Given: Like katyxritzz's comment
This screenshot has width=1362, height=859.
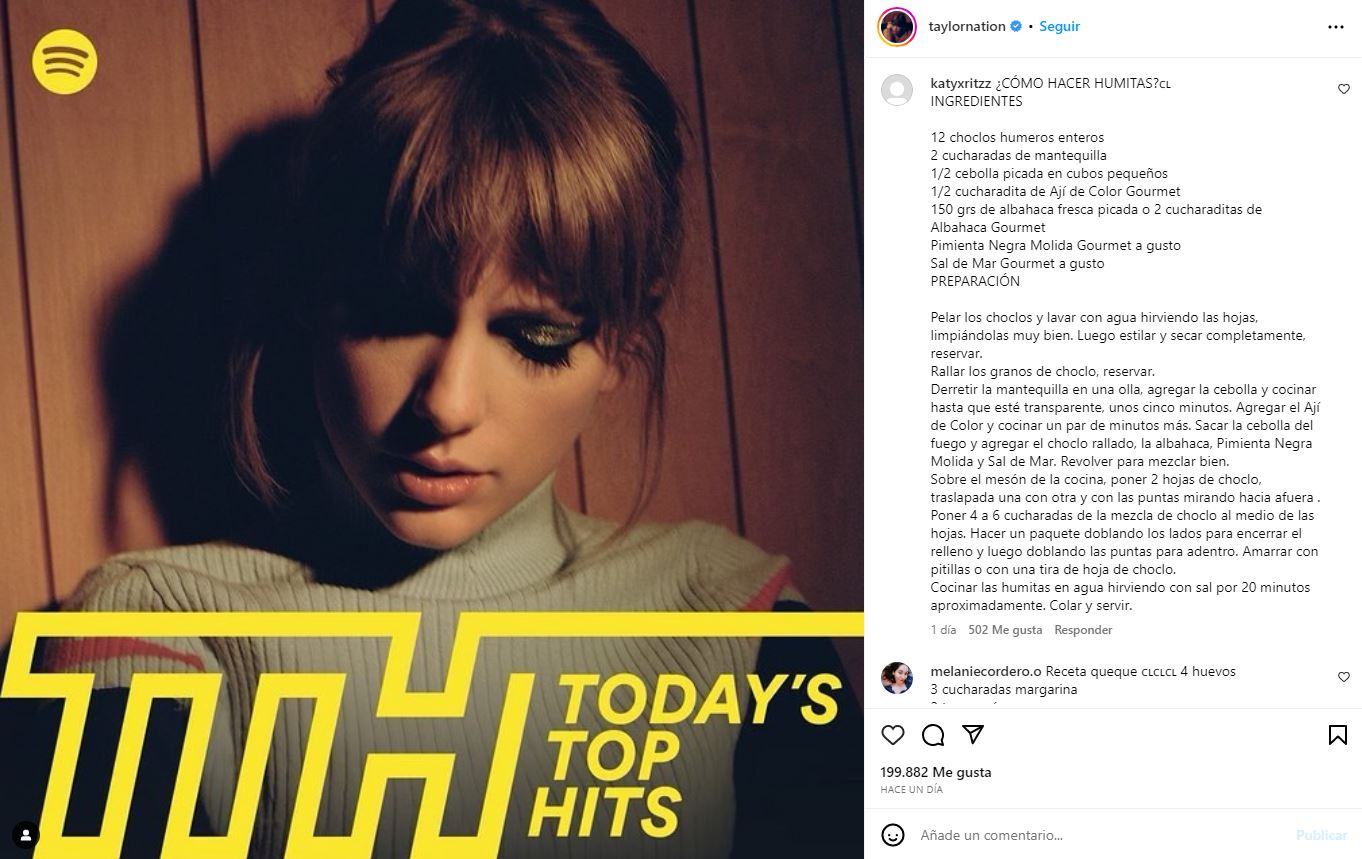Looking at the screenshot, I should [x=1344, y=89].
